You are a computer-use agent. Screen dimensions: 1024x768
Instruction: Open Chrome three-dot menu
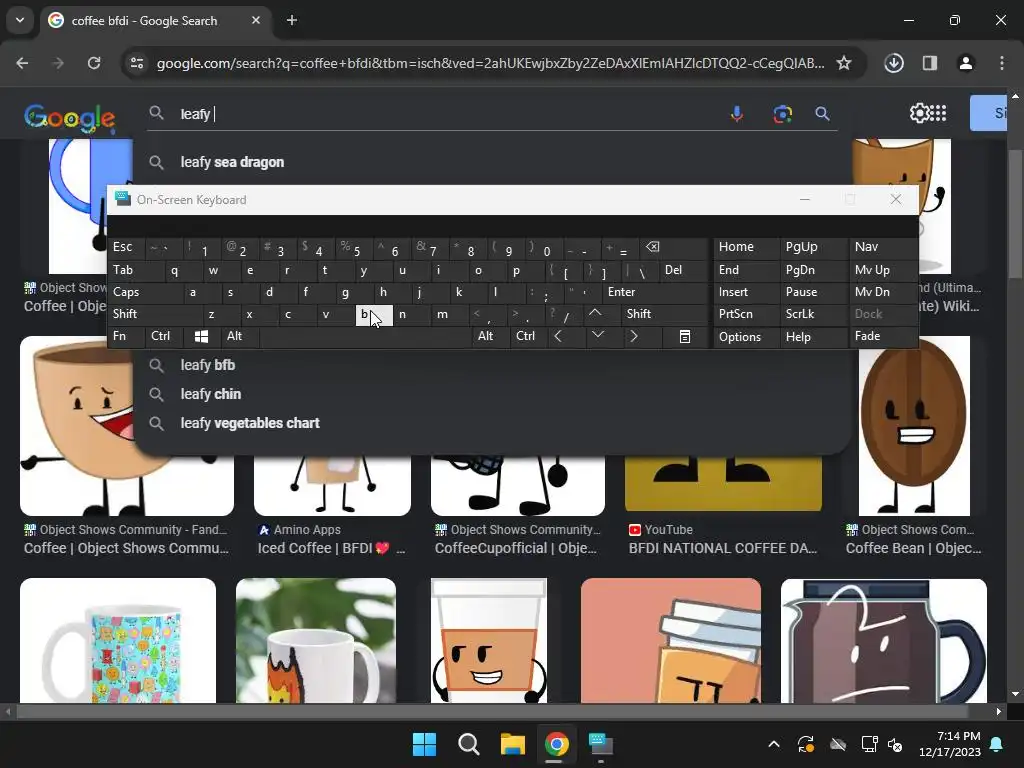click(x=1002, y=63)
